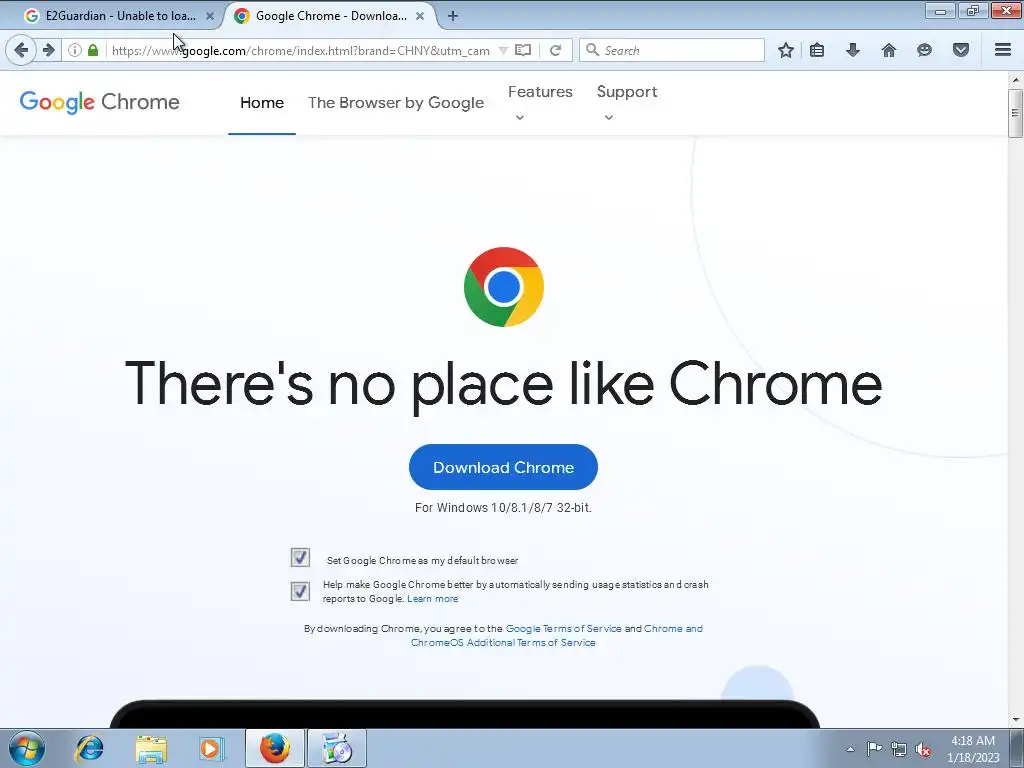This screenshot has height=768, width=1024.
Task: Click the green padlock security icon
Action: click(93, 50)
